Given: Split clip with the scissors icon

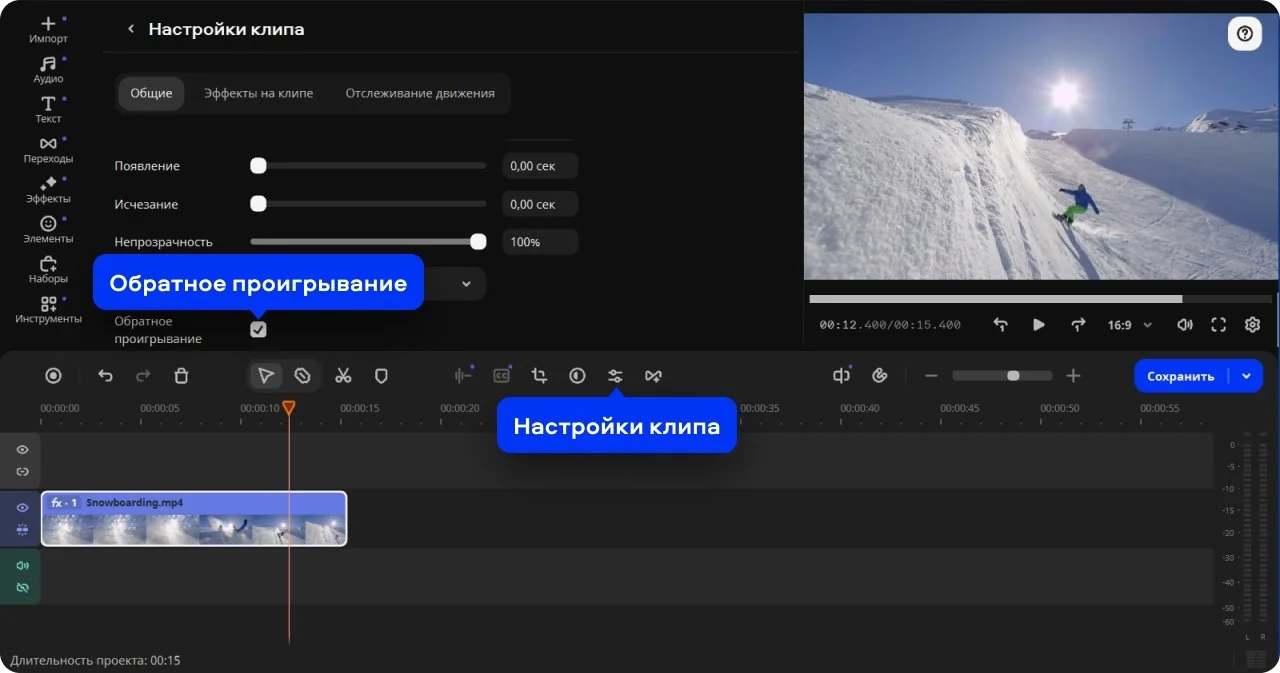Looking at the screenshot, I should (x=343, y=376).
